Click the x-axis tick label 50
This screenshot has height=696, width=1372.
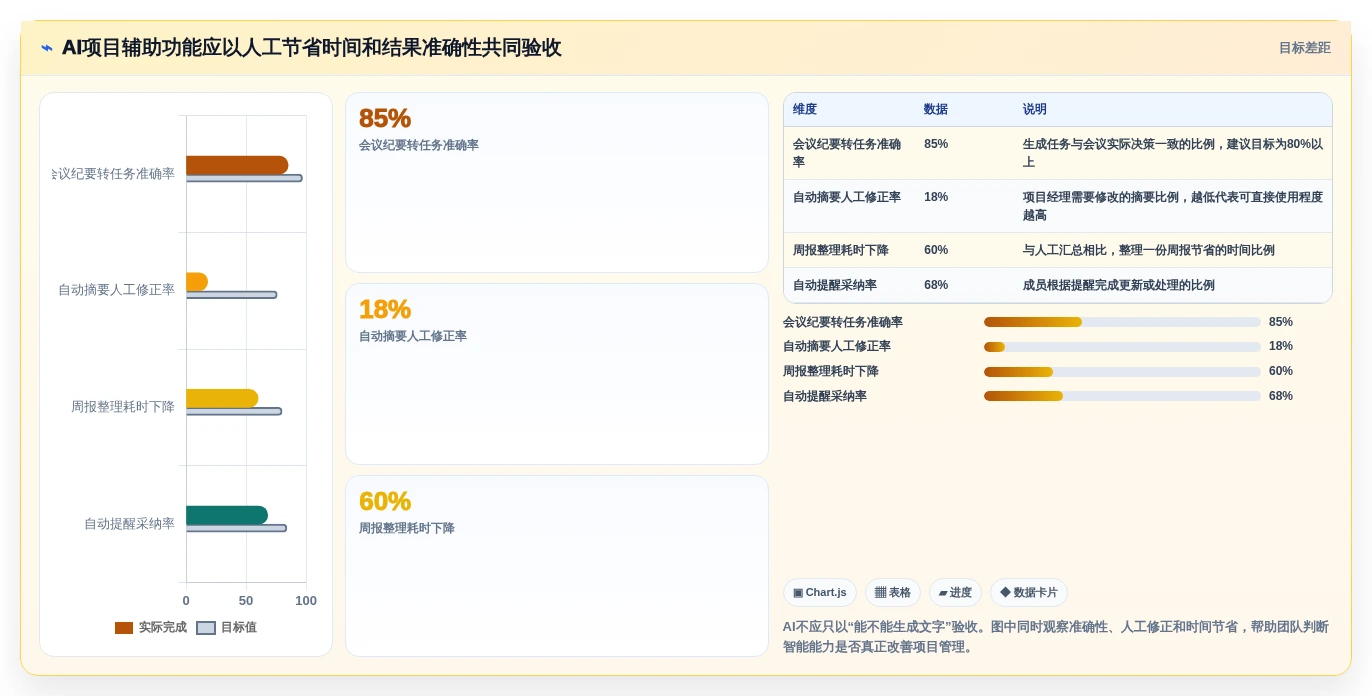coord(246,601)
